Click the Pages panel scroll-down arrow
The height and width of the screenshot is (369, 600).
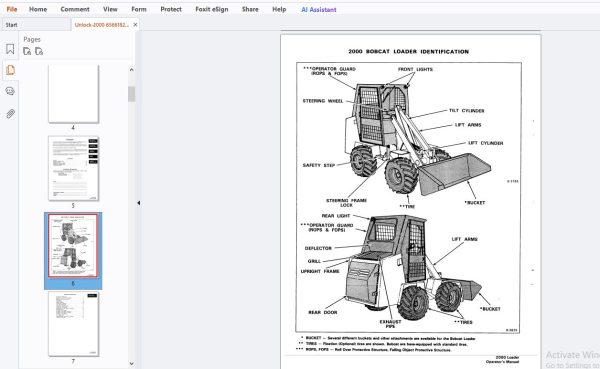pyautogui.click(x=131, y=364)
